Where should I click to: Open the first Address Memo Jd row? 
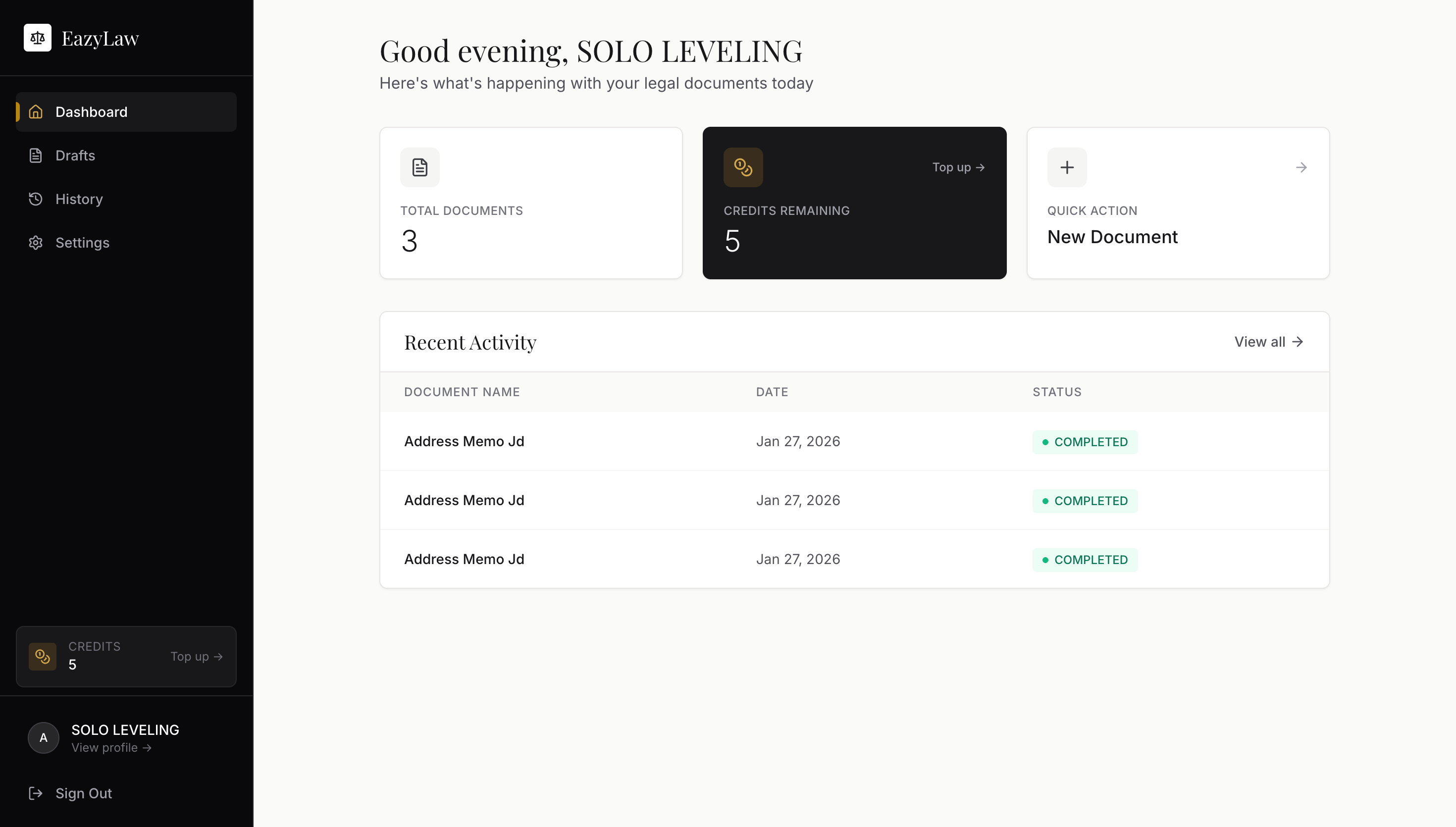coord(464,441)
